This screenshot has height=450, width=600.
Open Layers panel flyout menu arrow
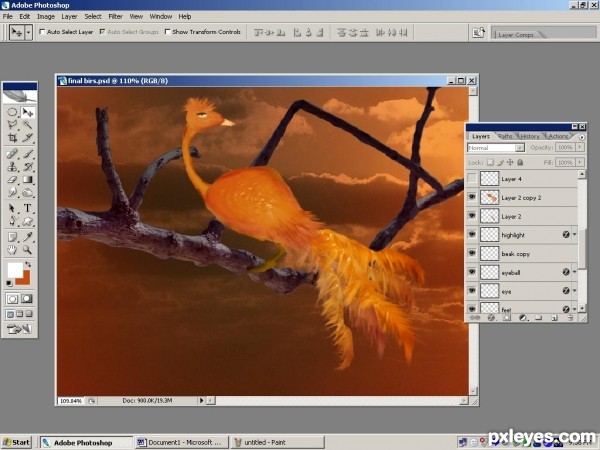pyautogui.click(x=582, y=137)
